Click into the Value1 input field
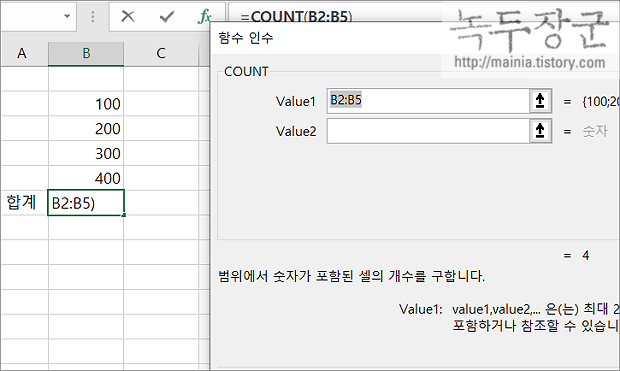 coord(428,101)
